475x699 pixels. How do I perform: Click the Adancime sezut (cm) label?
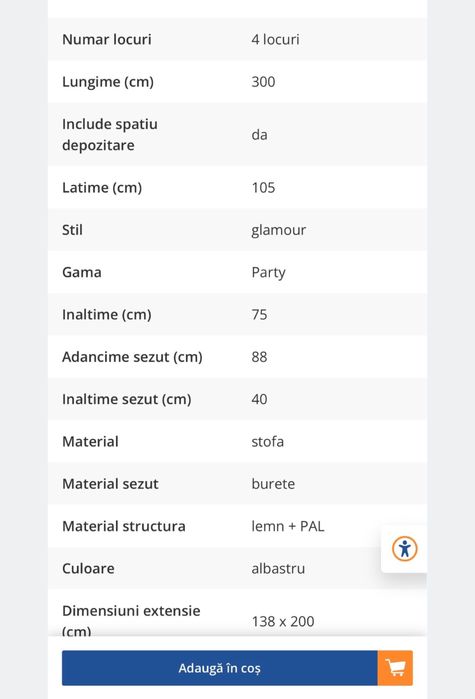(x=132, y=357)
